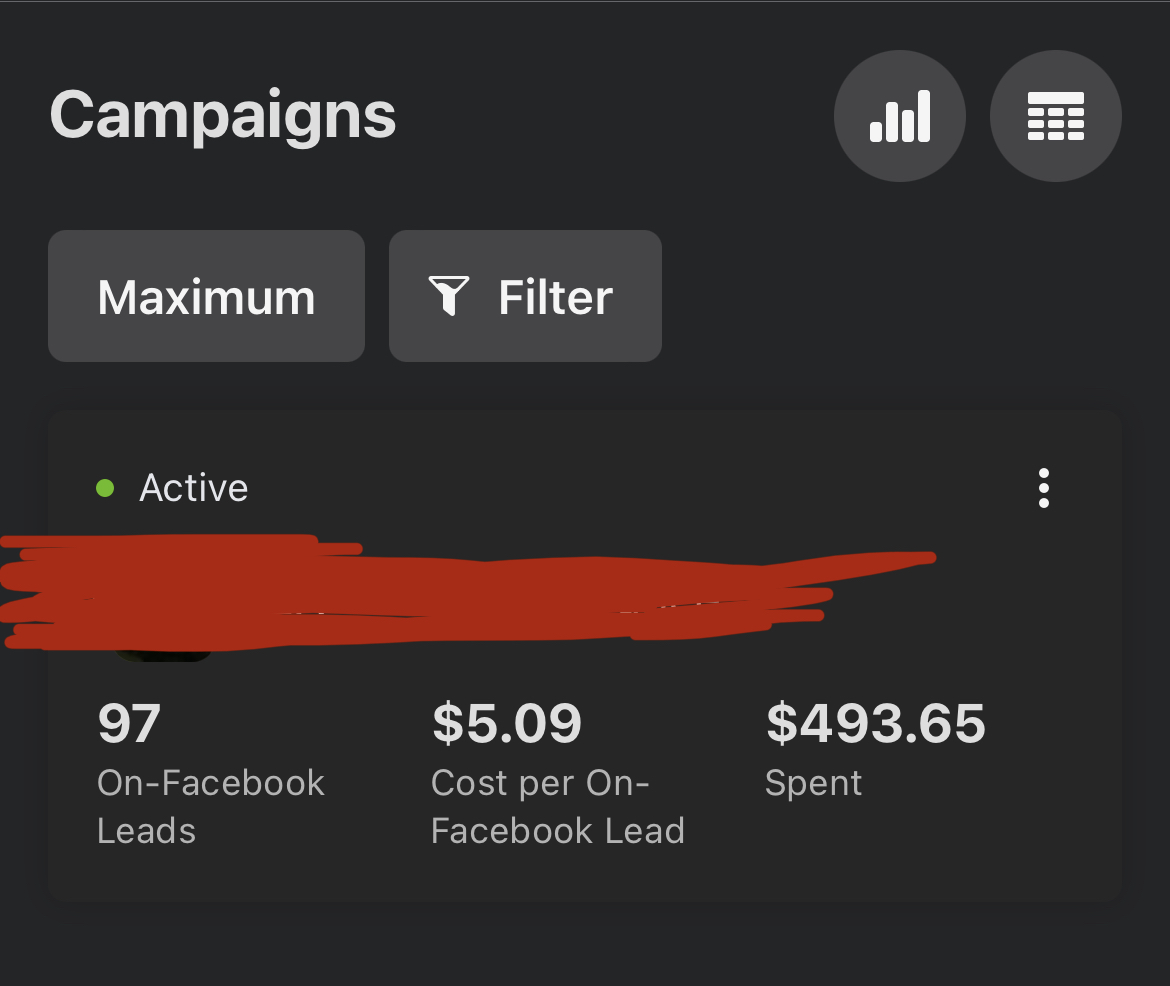The width and height of the screenshot is (1170, 986).
Task: Click the funnel icon beside Filter
Action: click(x=448, y=296)
